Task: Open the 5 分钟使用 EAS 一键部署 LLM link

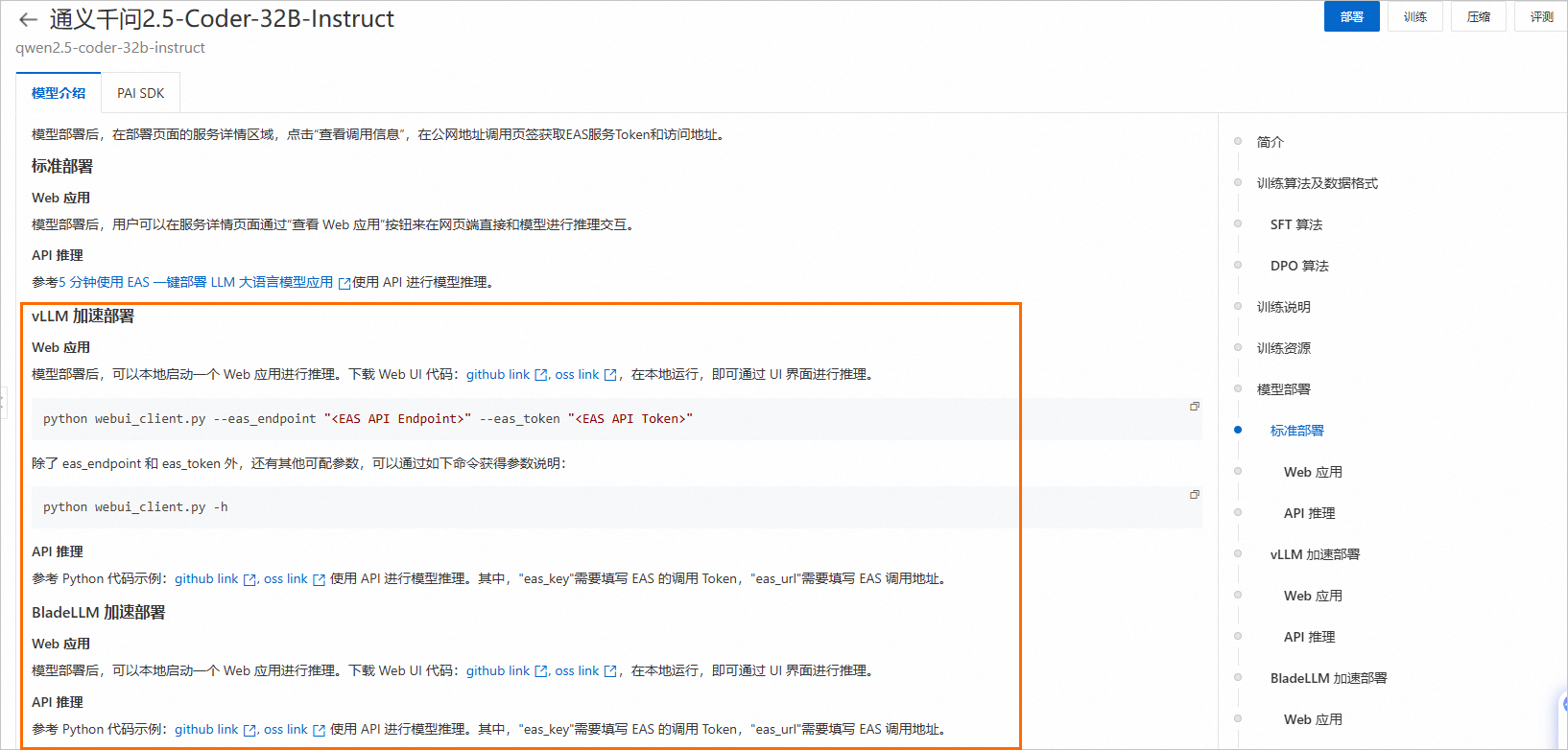Action: coord(204,282)
